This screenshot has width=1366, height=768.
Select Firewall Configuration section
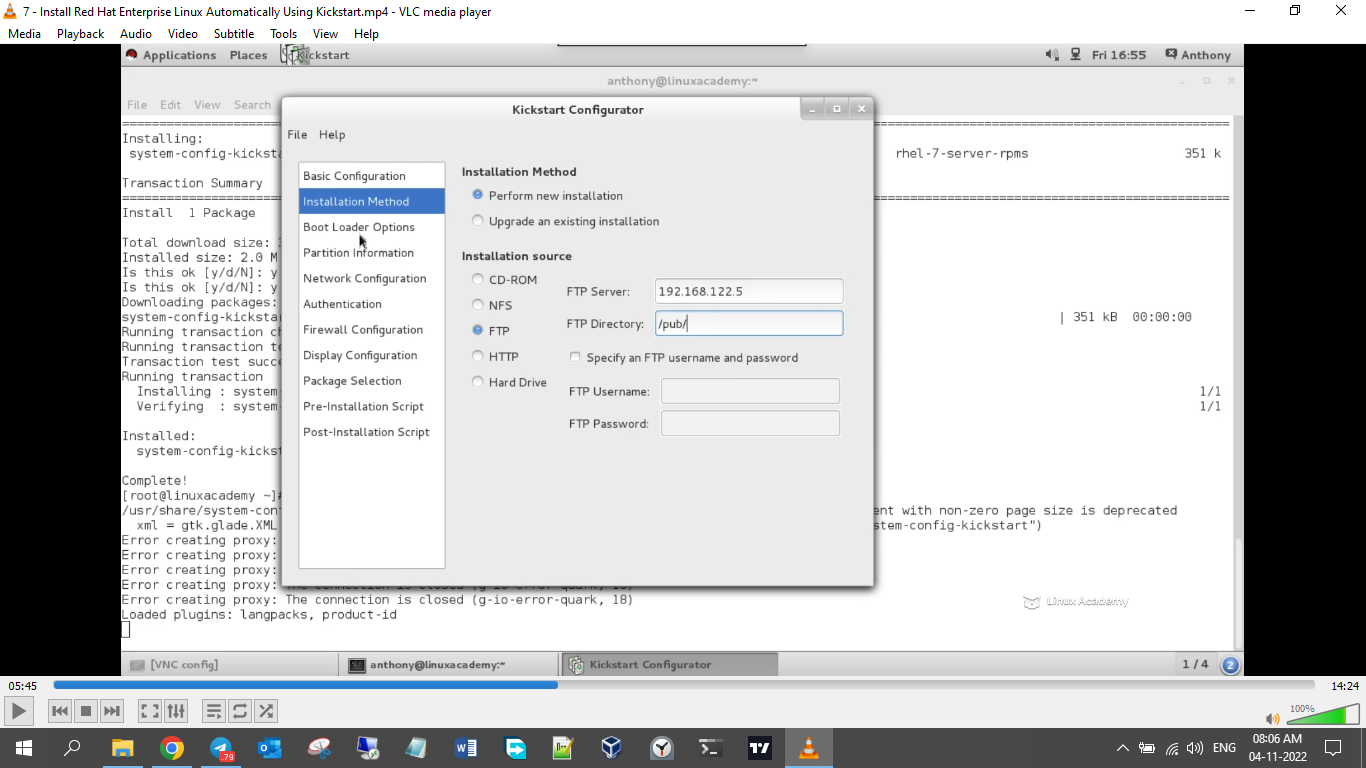[x=371, y=330]
